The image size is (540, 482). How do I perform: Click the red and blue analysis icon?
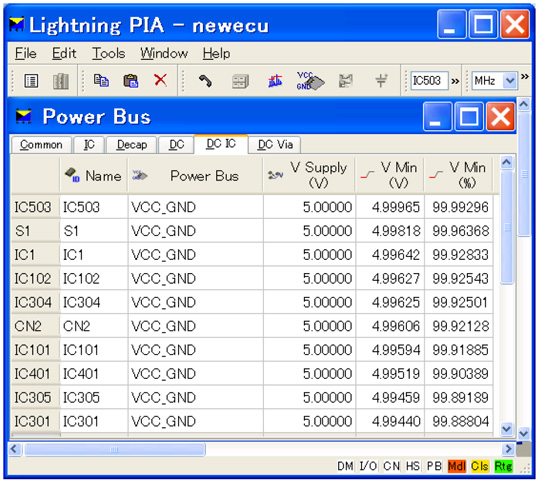275,81
